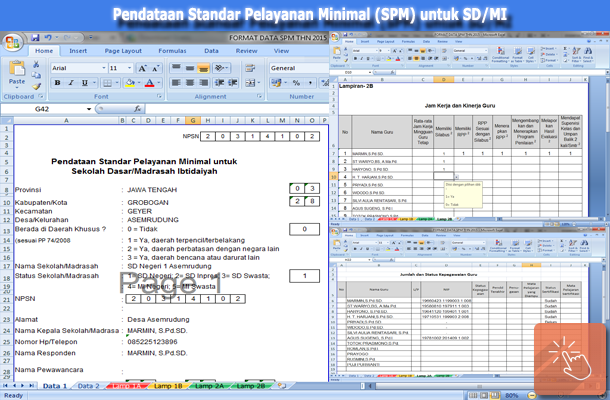This screenshot has height=400, width=610.
Task: Toggle Center horizontal alignment
Action: [x=190, y=83]
